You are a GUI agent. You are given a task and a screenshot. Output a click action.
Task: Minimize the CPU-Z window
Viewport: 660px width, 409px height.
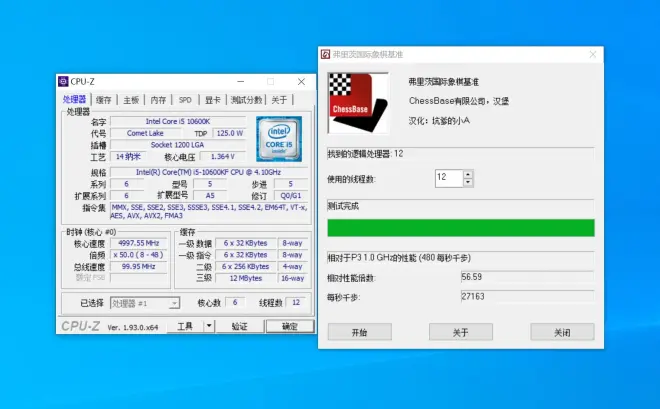pos(240,81)
